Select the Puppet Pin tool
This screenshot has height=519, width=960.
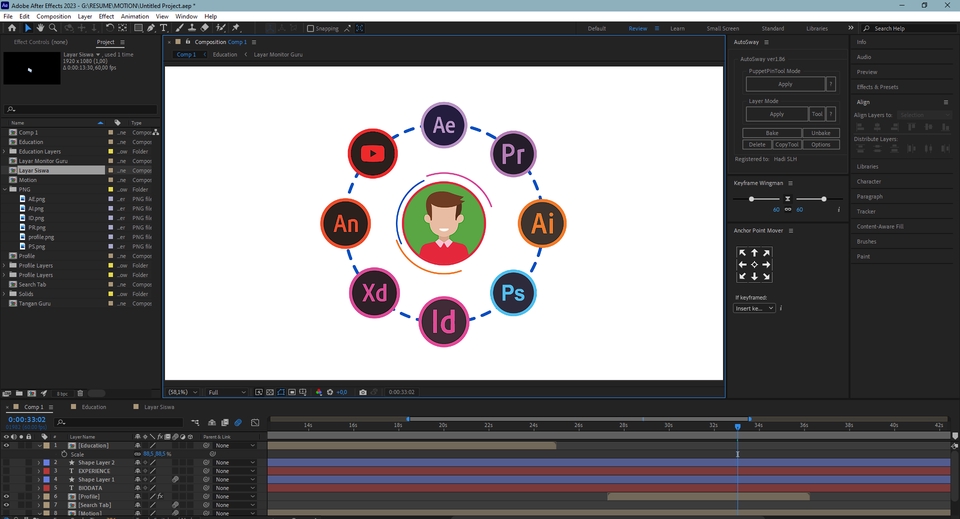[236, 28]
